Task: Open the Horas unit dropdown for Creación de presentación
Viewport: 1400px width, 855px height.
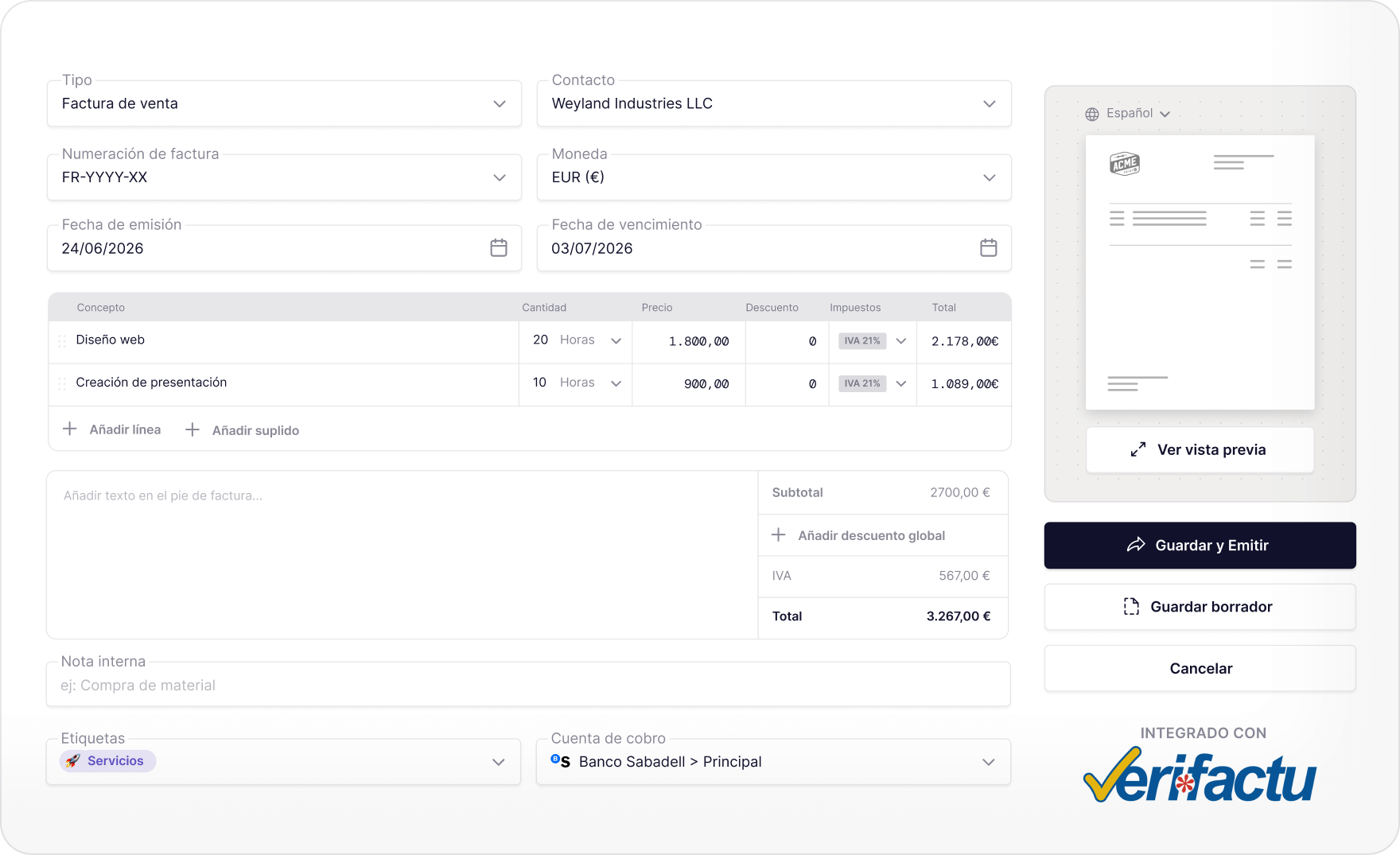Action: (x=590, y=383)
